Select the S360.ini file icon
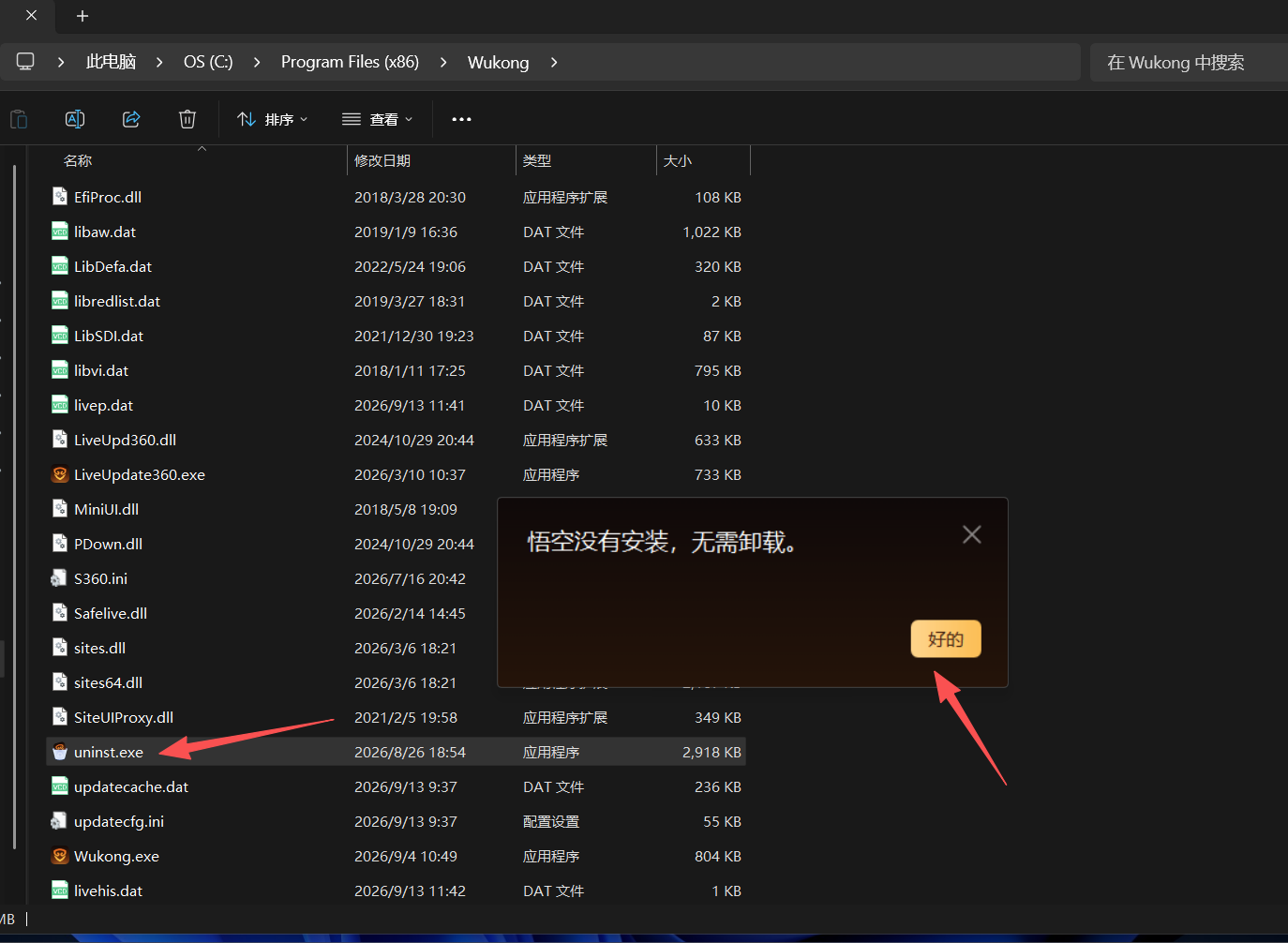The height and width of the screenshot is (943, 1288). 59,578
